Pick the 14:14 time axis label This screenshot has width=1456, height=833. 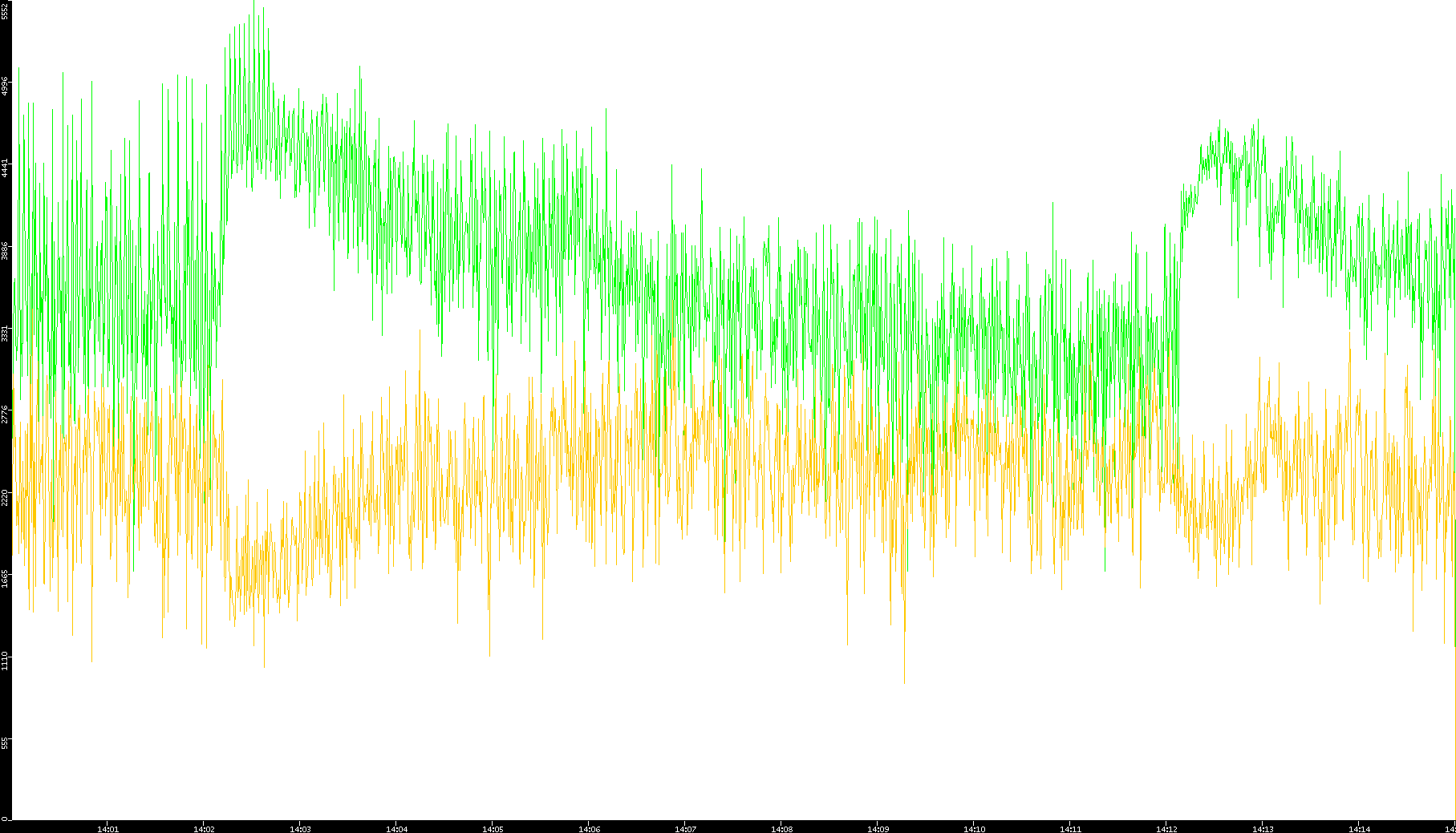[1359, 828]
